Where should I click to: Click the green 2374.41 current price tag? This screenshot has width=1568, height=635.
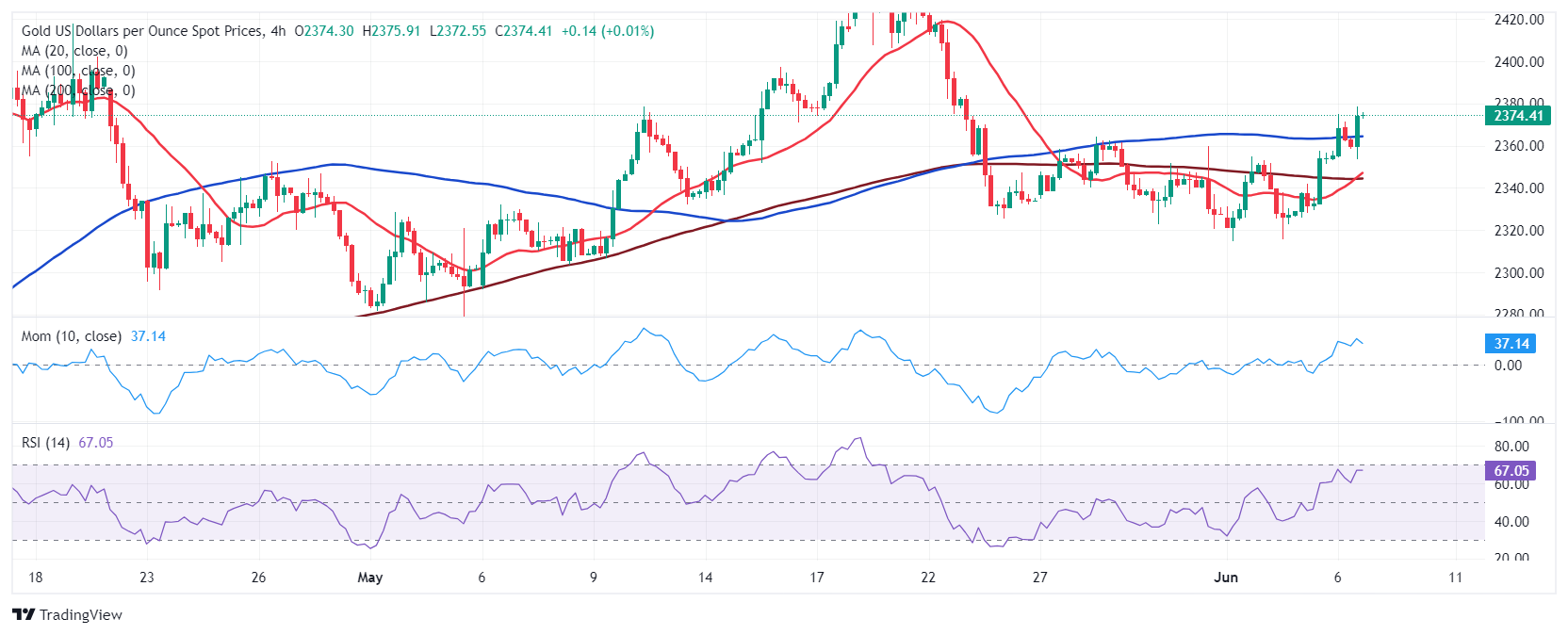pos(1518,116)
